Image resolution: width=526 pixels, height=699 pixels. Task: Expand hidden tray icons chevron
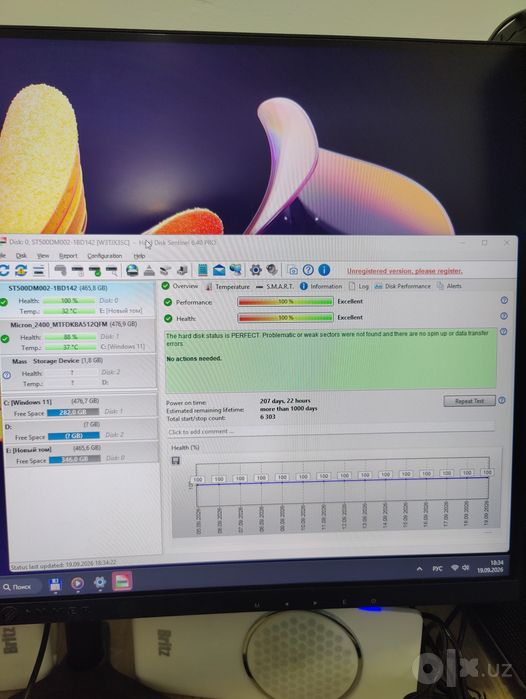pyautogui.click(x=419, y=569)
